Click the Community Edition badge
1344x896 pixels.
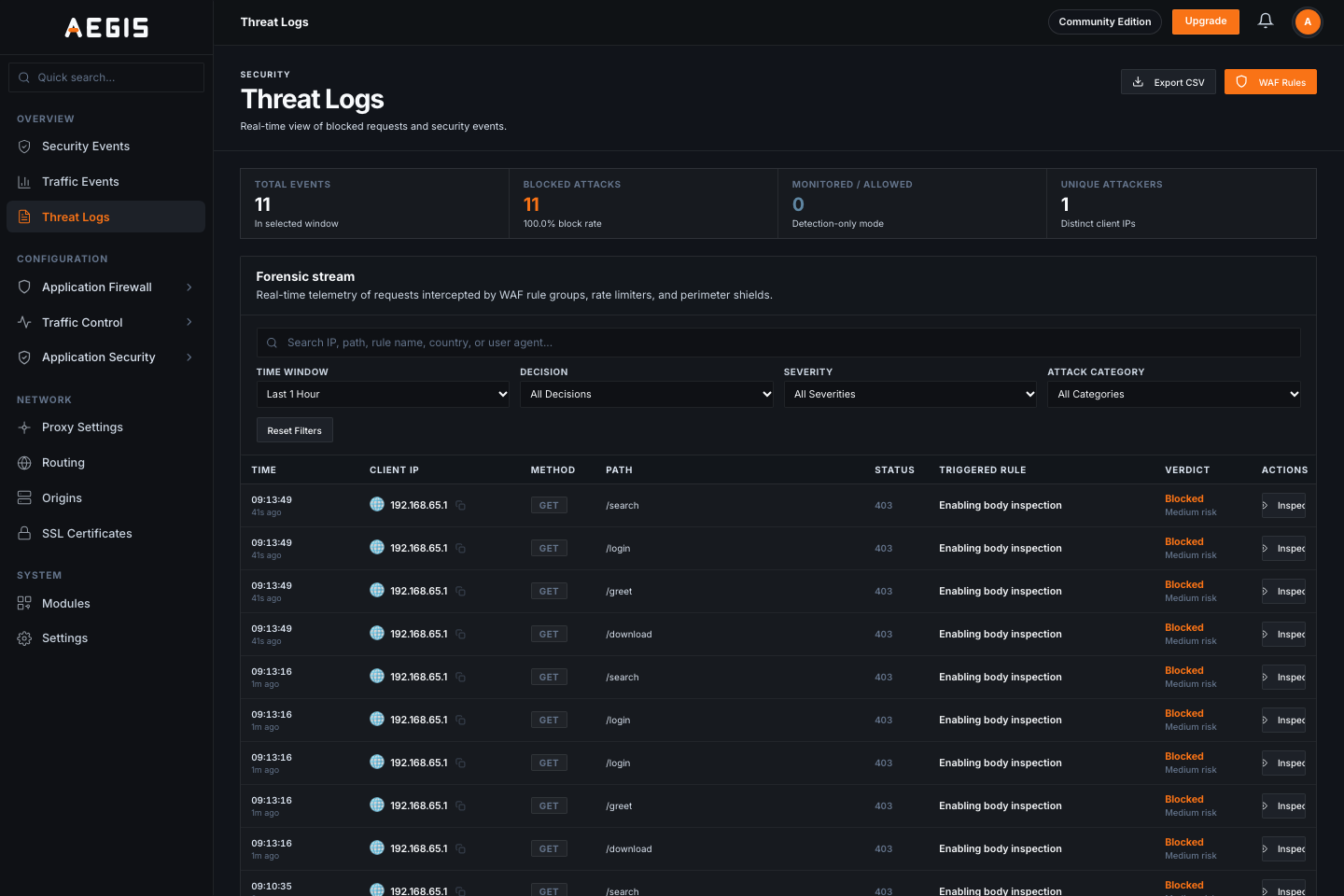point(1105,21)
